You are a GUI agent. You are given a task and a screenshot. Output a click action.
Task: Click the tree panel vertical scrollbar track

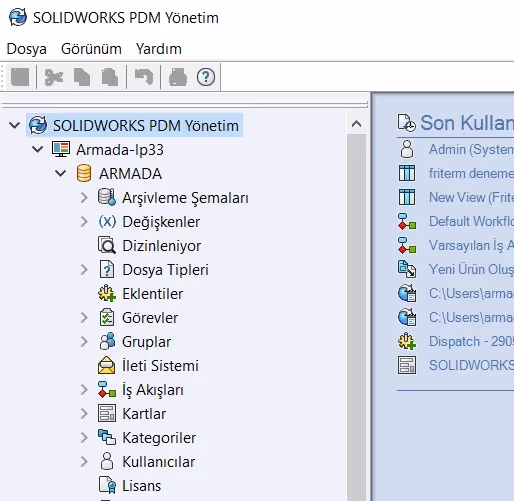tap(357, 317)
